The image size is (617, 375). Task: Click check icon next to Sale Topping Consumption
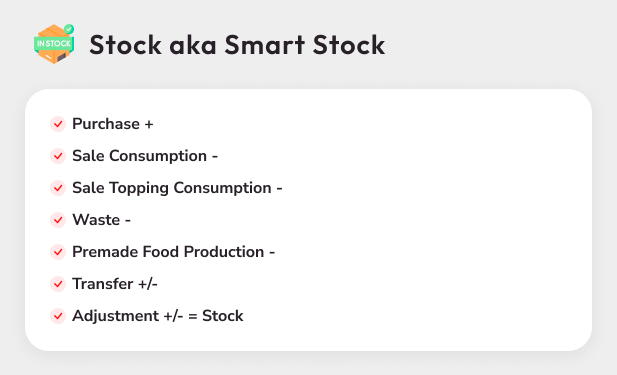coord(58,188)
